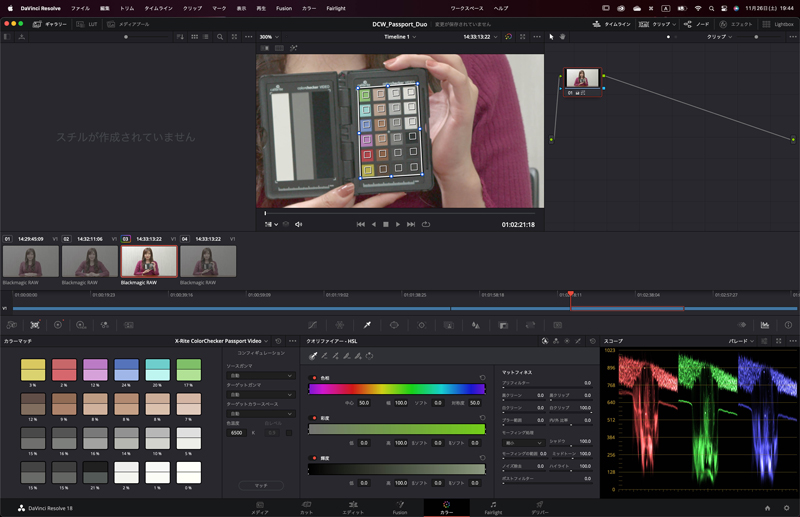
Task: Expand the X-Rite ColorChecker Passport Video dropdown
Action: [220, 341]
